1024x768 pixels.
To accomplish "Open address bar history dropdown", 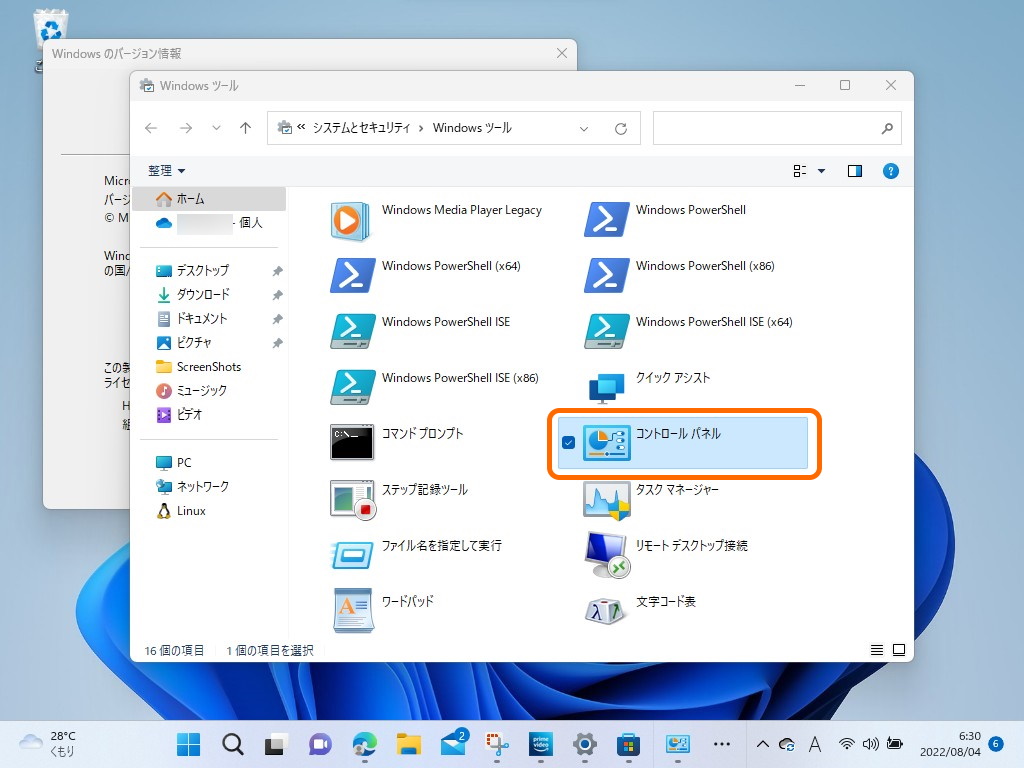I will [584, 129].
